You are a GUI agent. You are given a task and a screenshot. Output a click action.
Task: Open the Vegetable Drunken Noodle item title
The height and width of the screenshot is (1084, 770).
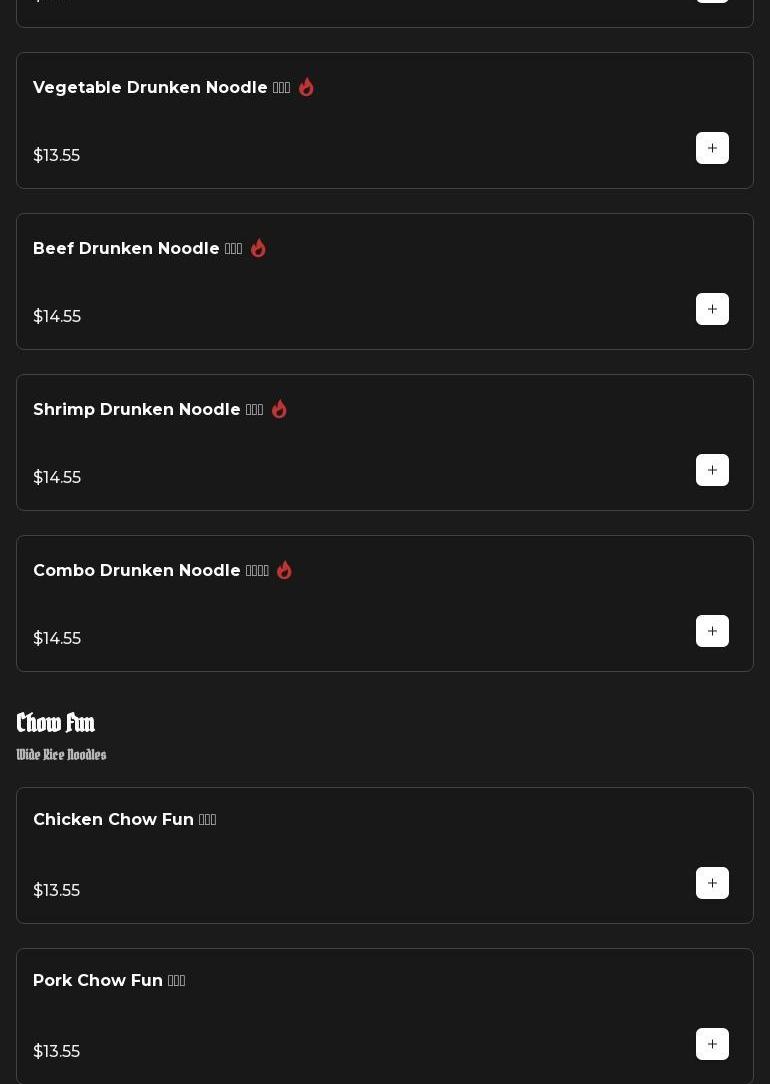150,88
